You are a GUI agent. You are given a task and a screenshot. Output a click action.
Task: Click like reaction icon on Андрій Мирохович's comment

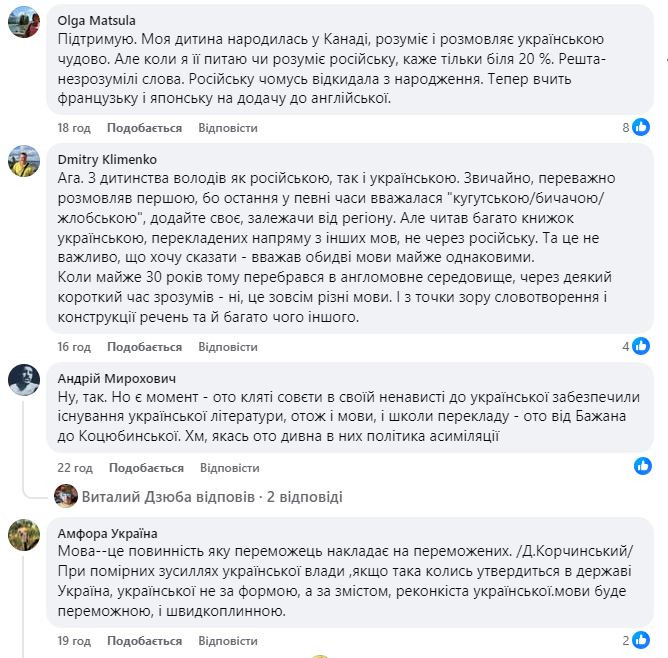(x=641, y=467)
